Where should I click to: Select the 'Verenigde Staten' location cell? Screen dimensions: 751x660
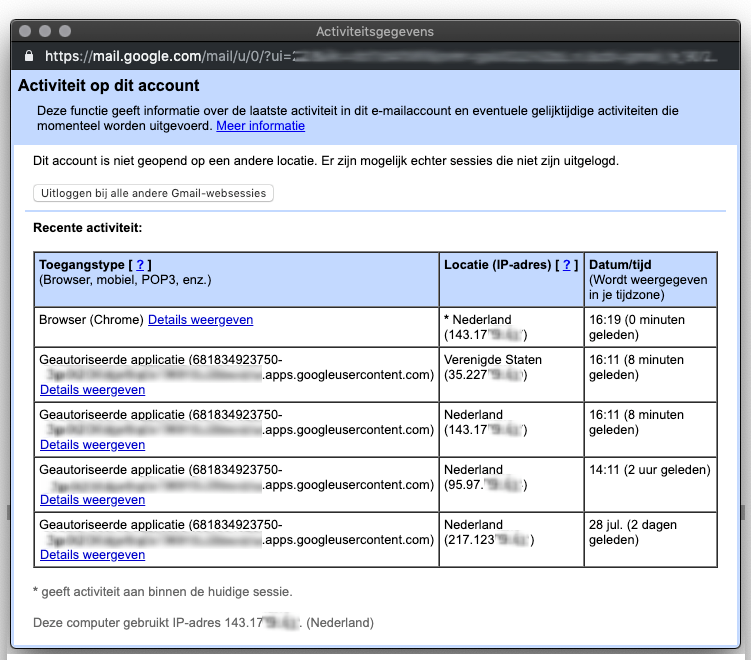pyautogui.click(x=493, y=360)
